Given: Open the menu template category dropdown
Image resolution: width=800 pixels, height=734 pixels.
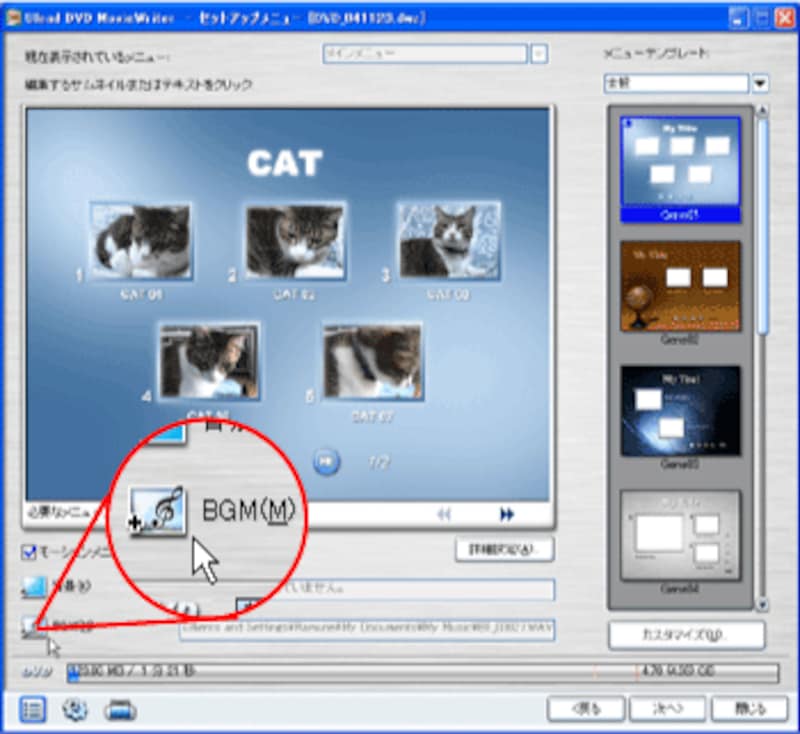Looking at the screenshot, I should click(759, 83).
